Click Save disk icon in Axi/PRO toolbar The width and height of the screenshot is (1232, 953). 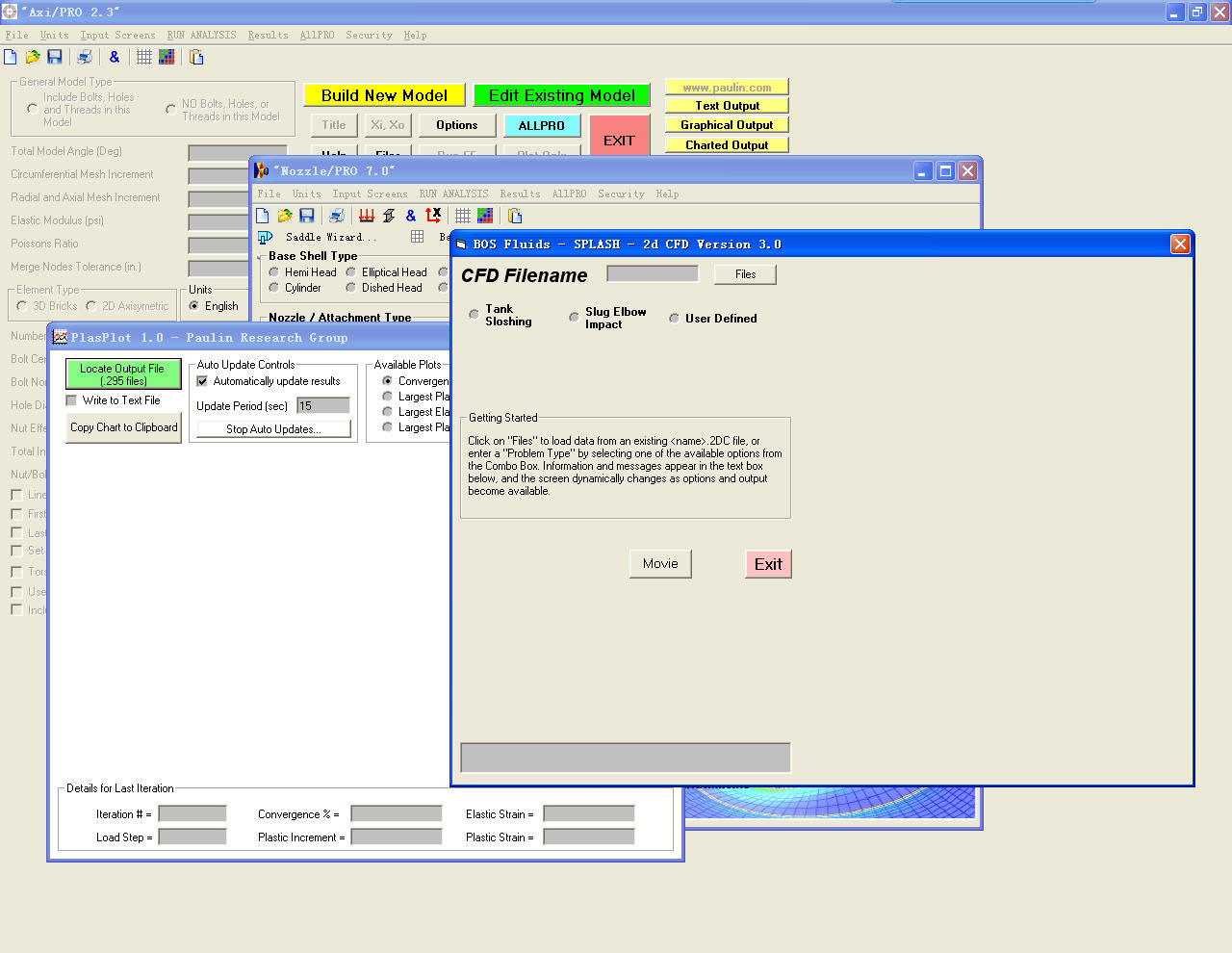point(55,57)
